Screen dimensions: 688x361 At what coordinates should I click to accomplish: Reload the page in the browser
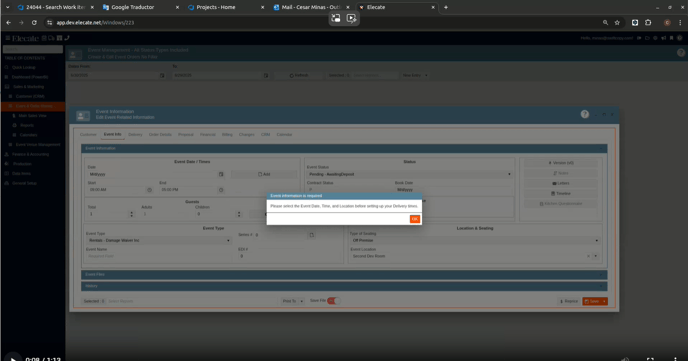34,23
